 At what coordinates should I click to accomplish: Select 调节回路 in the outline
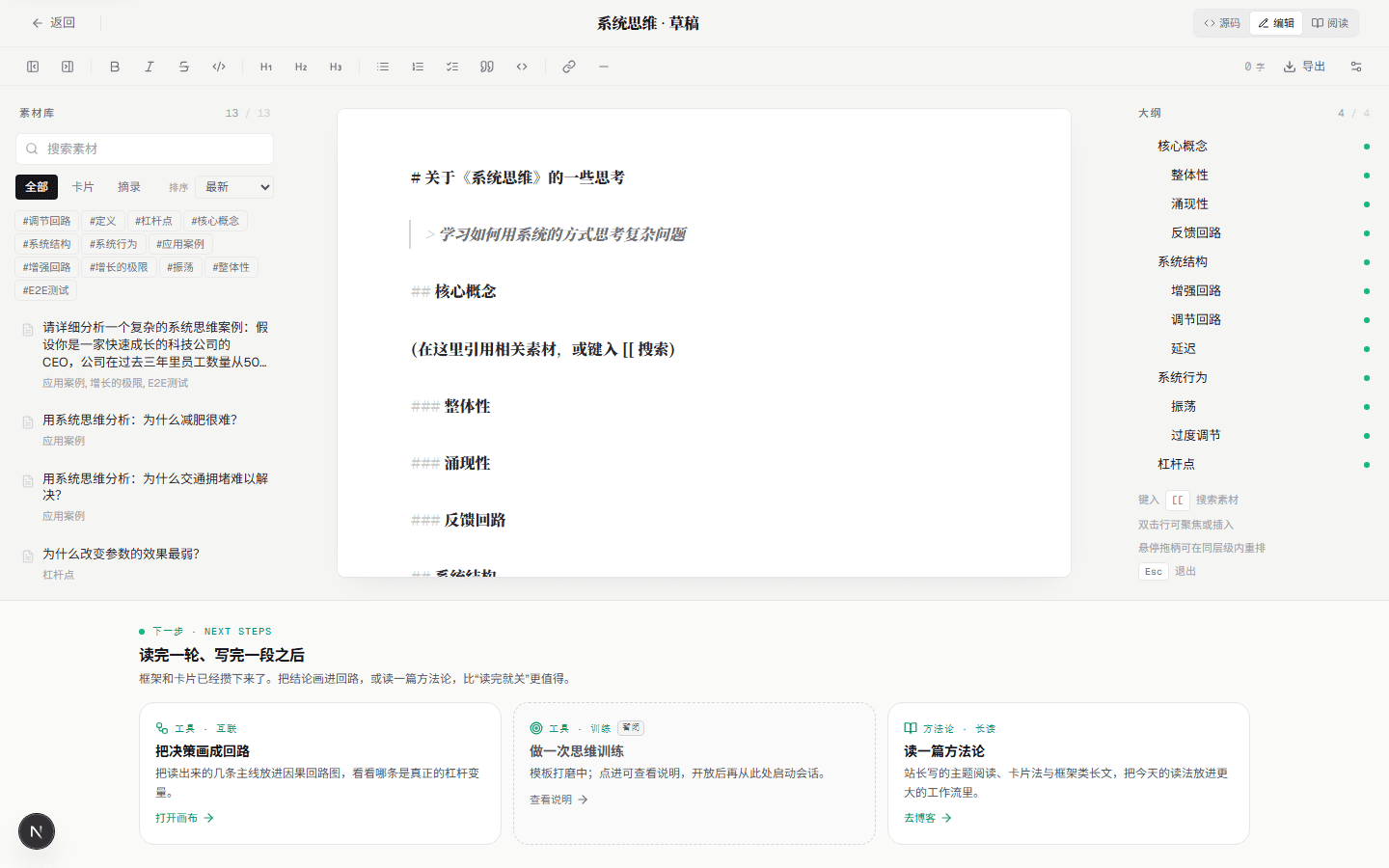pyautogui.click(x=1196, y=319)
